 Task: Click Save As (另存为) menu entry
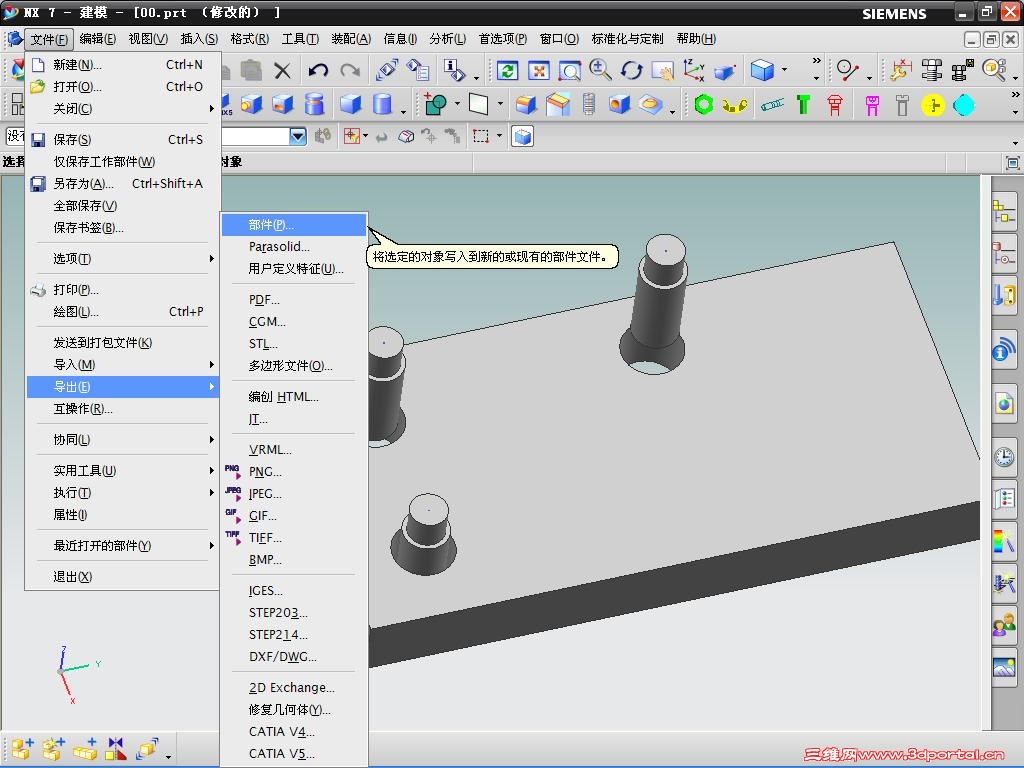83,183
